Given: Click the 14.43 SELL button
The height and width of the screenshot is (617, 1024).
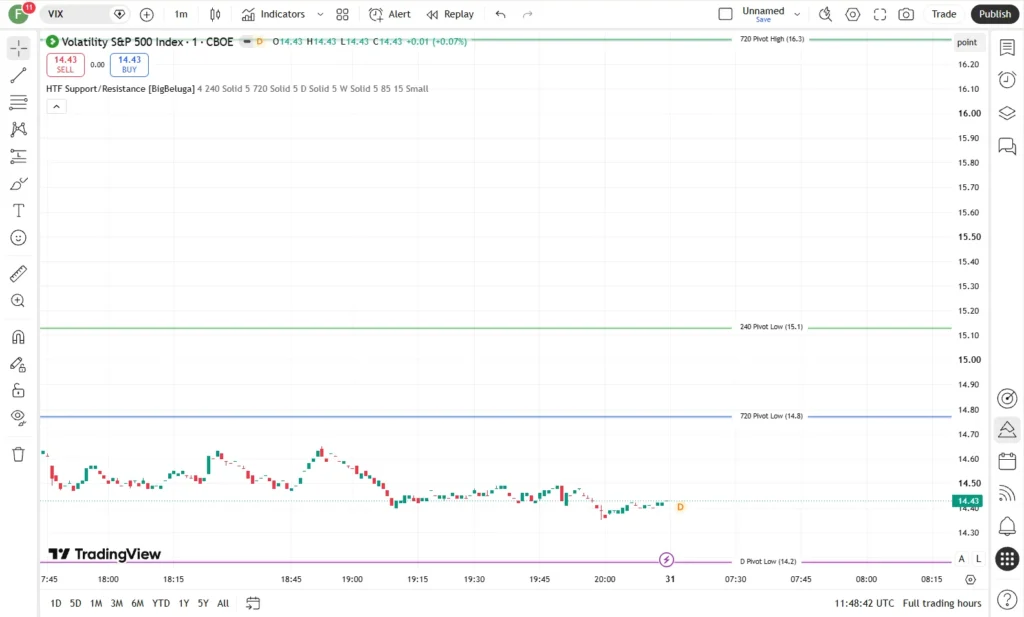Looking at the screenshot, I should click(x=65, y=65).
